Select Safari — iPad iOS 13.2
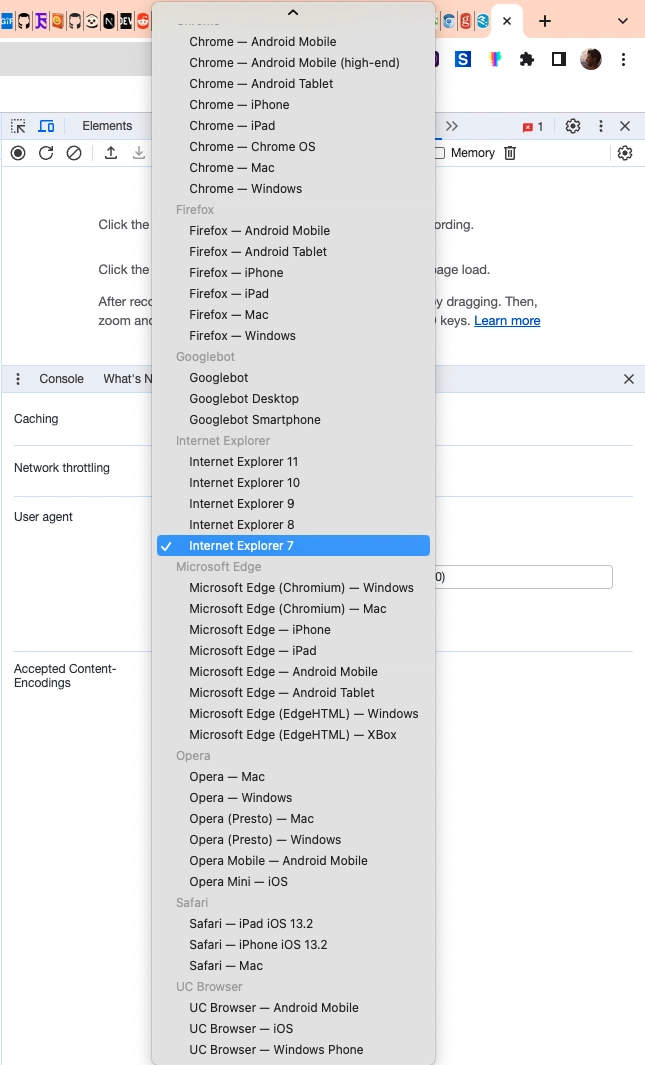Image resolution: width=645 pixels, height=1065 pixels. 293,924
